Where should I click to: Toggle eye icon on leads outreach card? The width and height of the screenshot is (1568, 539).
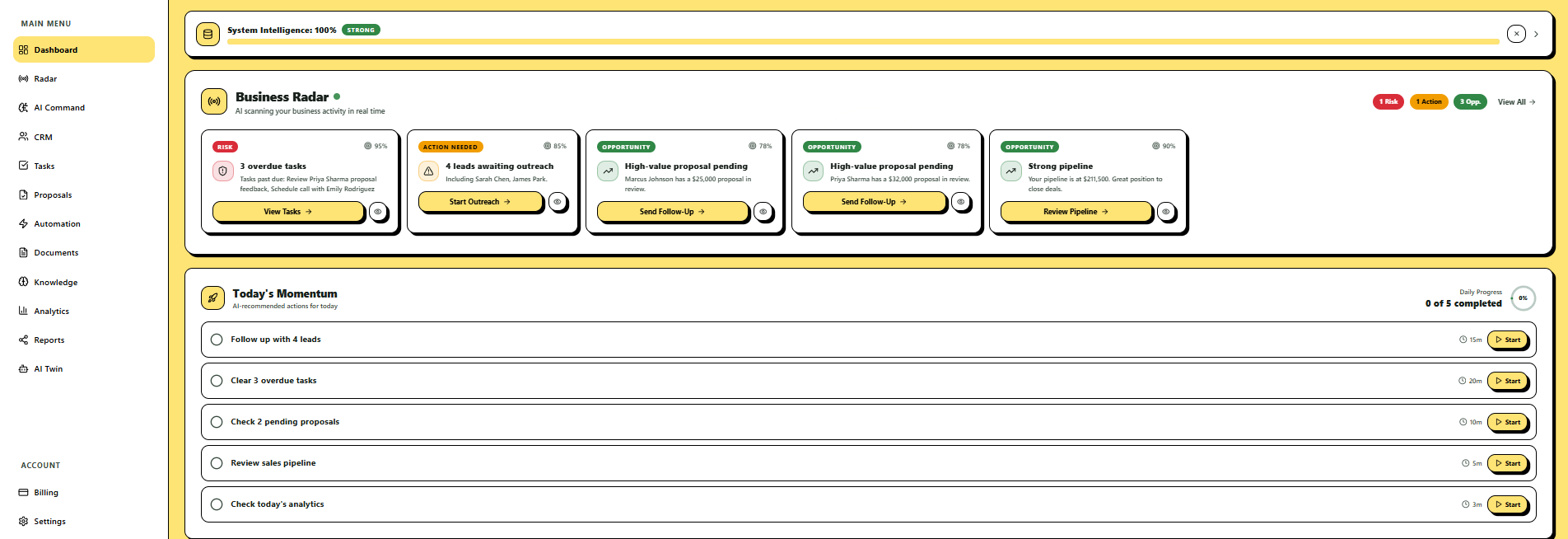558,202
